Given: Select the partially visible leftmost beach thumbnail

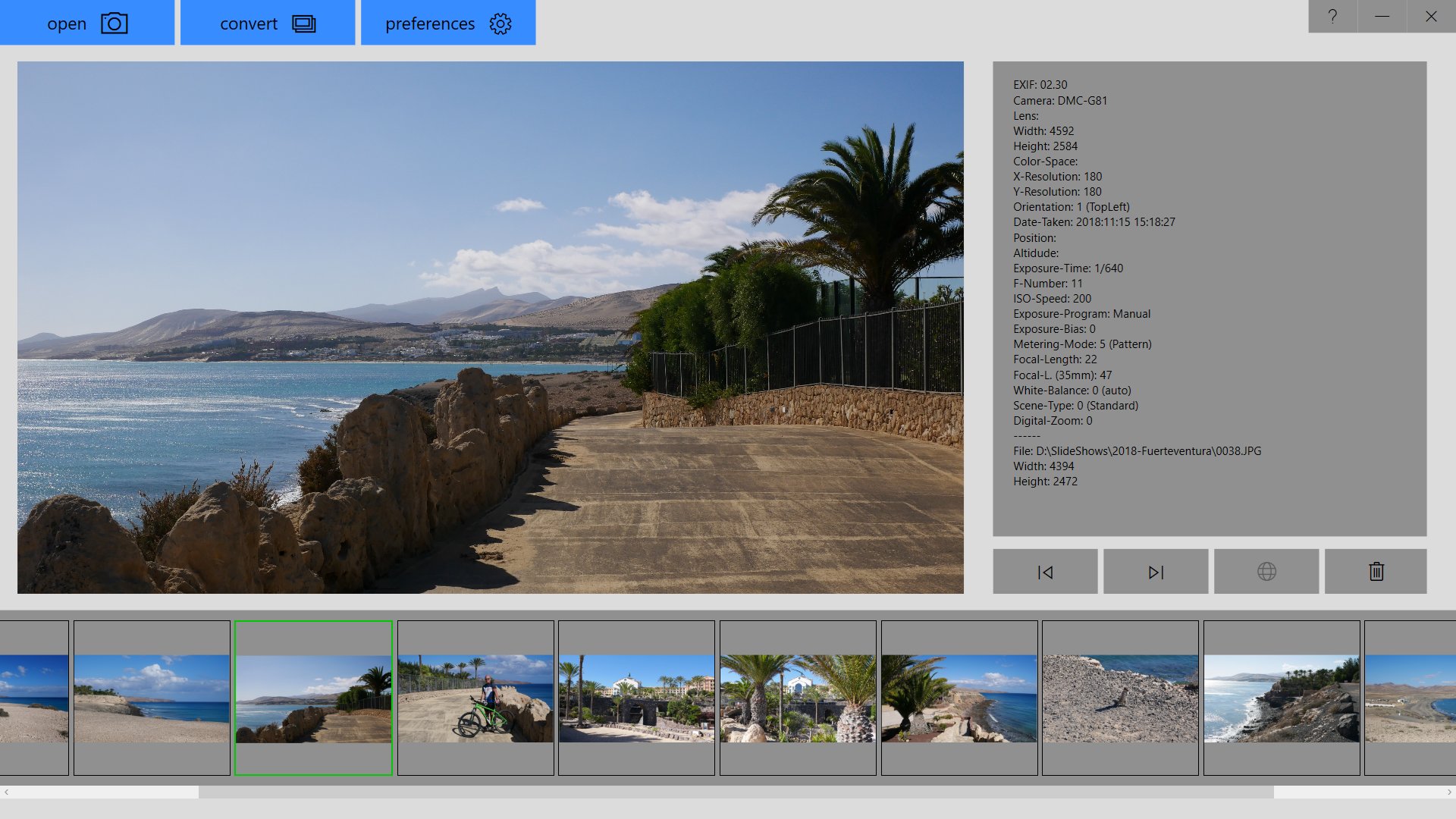Looking at the screenshot, I should tap(34, 698).
